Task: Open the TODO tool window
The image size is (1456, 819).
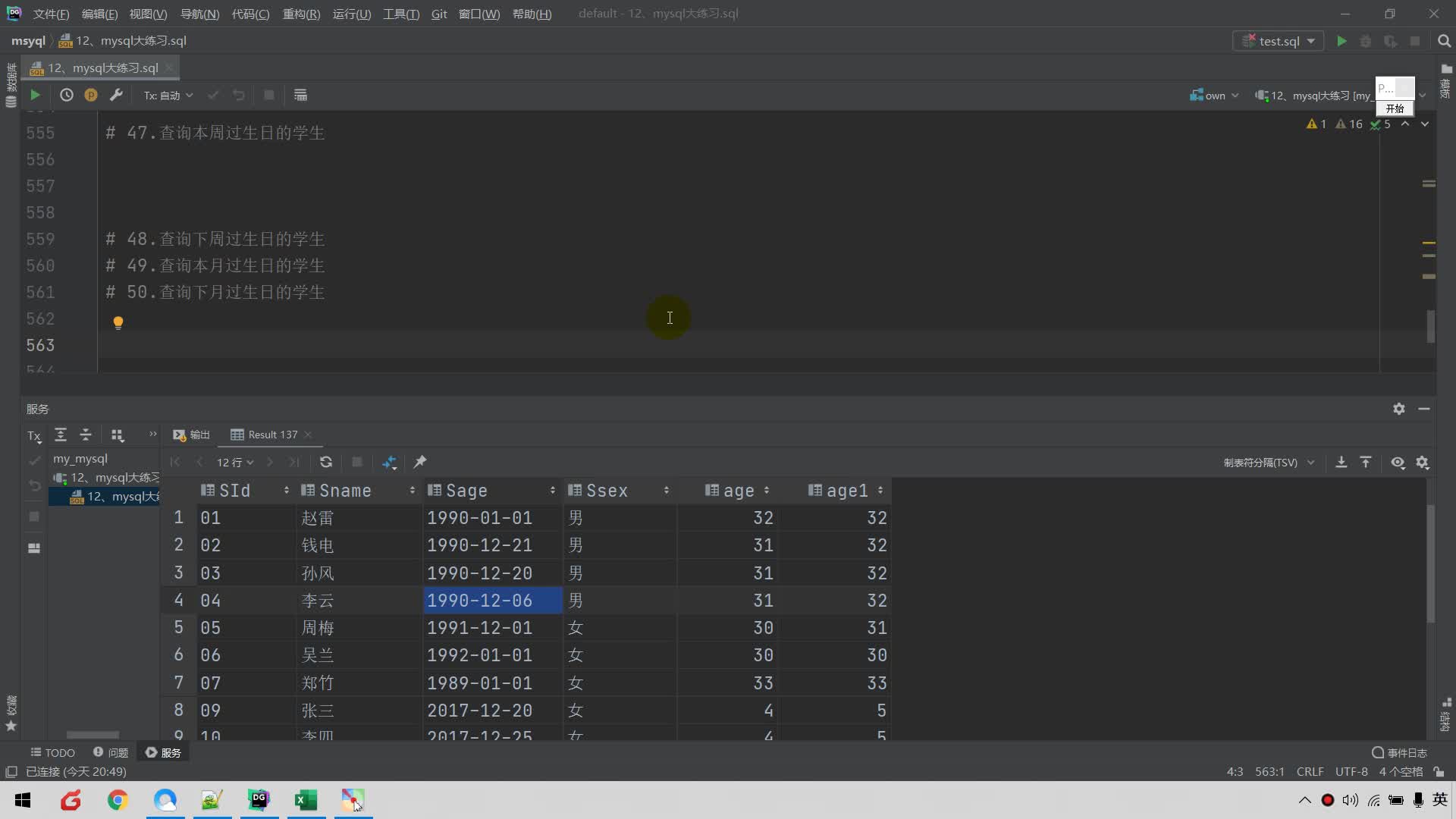Action: click(x=52, y=752)
